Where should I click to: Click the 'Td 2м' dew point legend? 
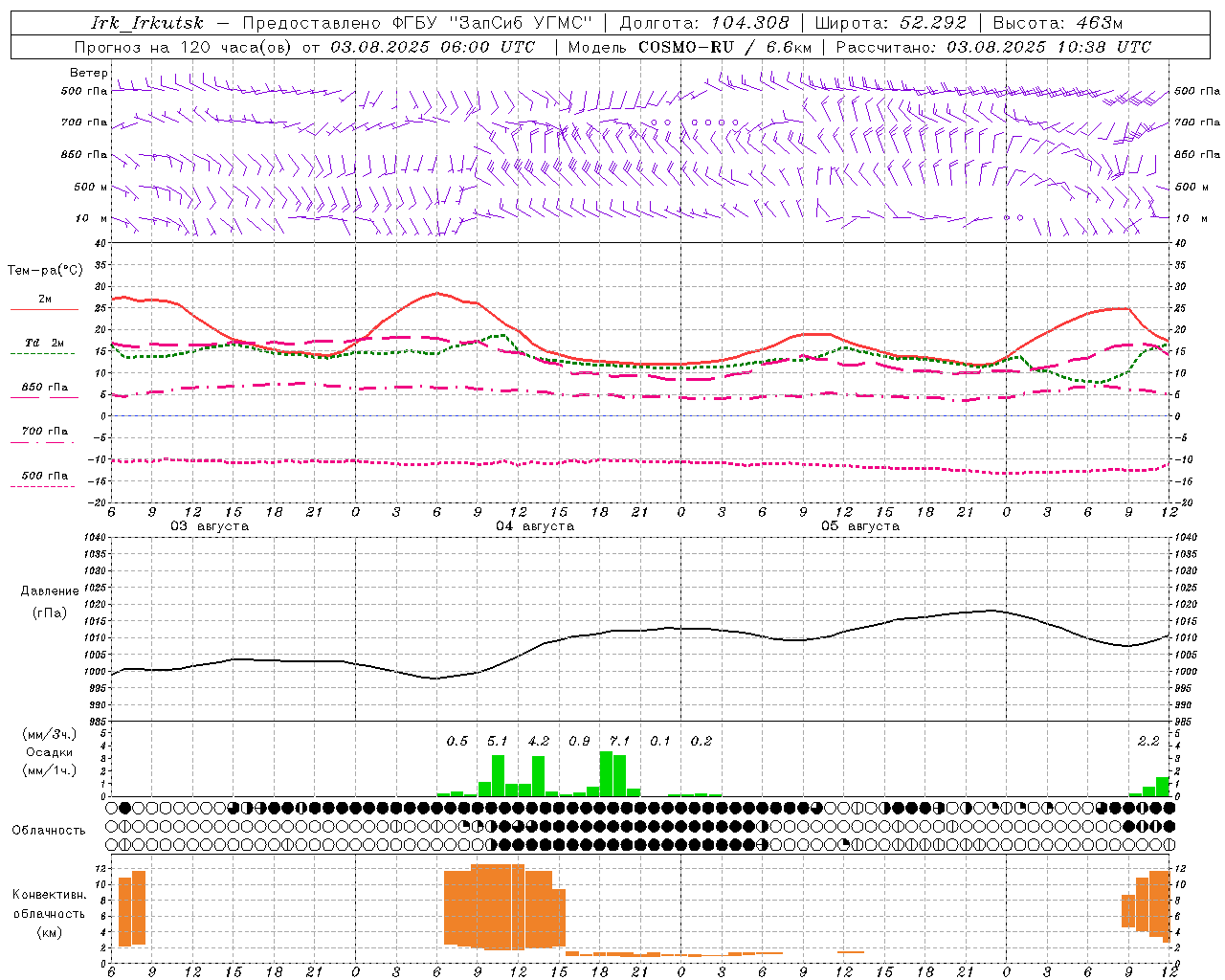point(45,343)
